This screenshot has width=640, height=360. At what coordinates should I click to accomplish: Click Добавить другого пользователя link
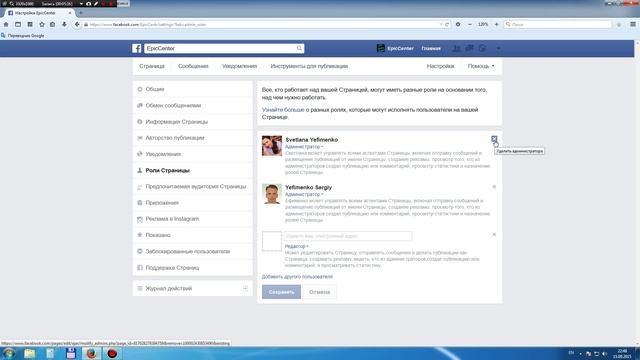click(x=297, y=277)
